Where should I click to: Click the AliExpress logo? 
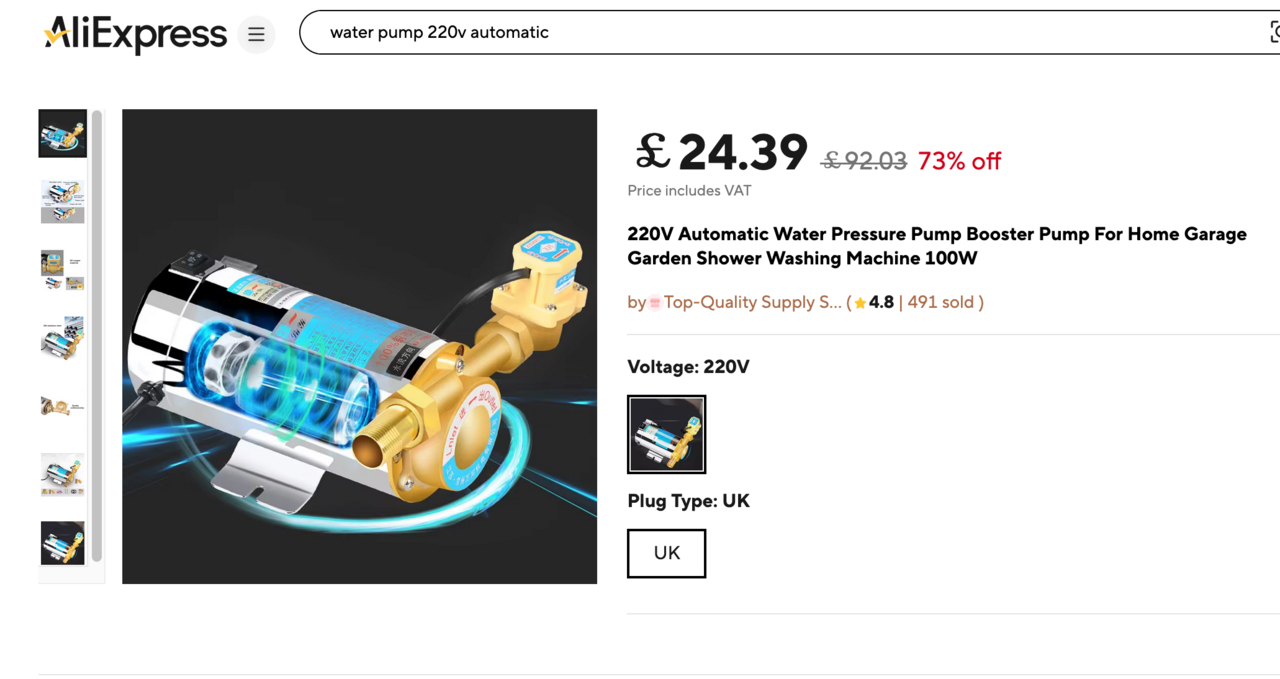pos(135,35)
